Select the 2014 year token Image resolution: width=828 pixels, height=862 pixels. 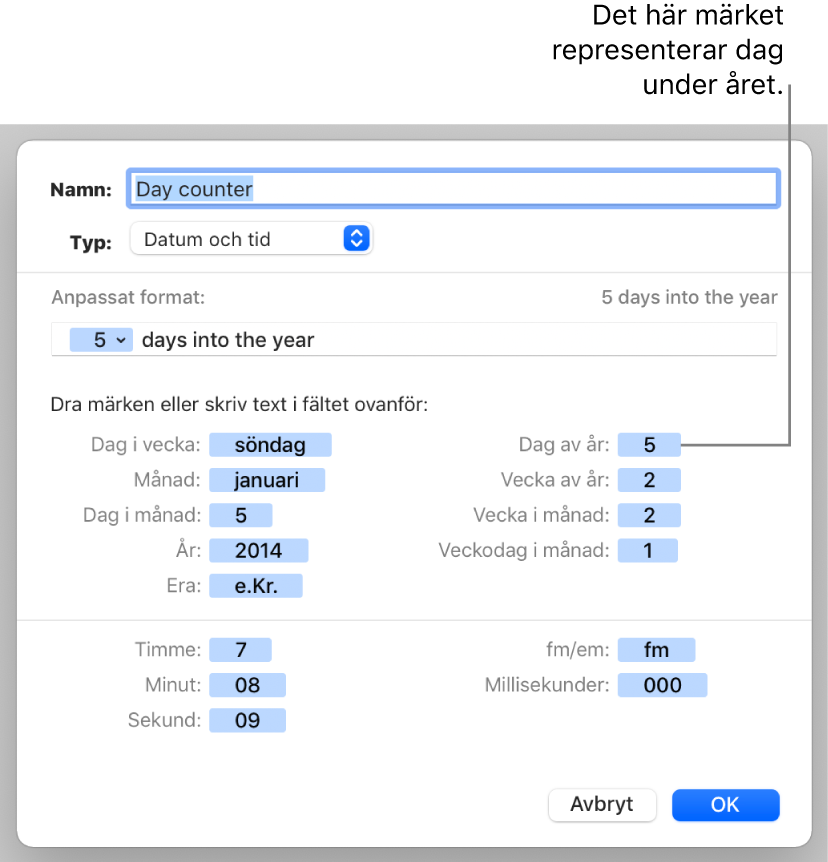pos(258,550)
